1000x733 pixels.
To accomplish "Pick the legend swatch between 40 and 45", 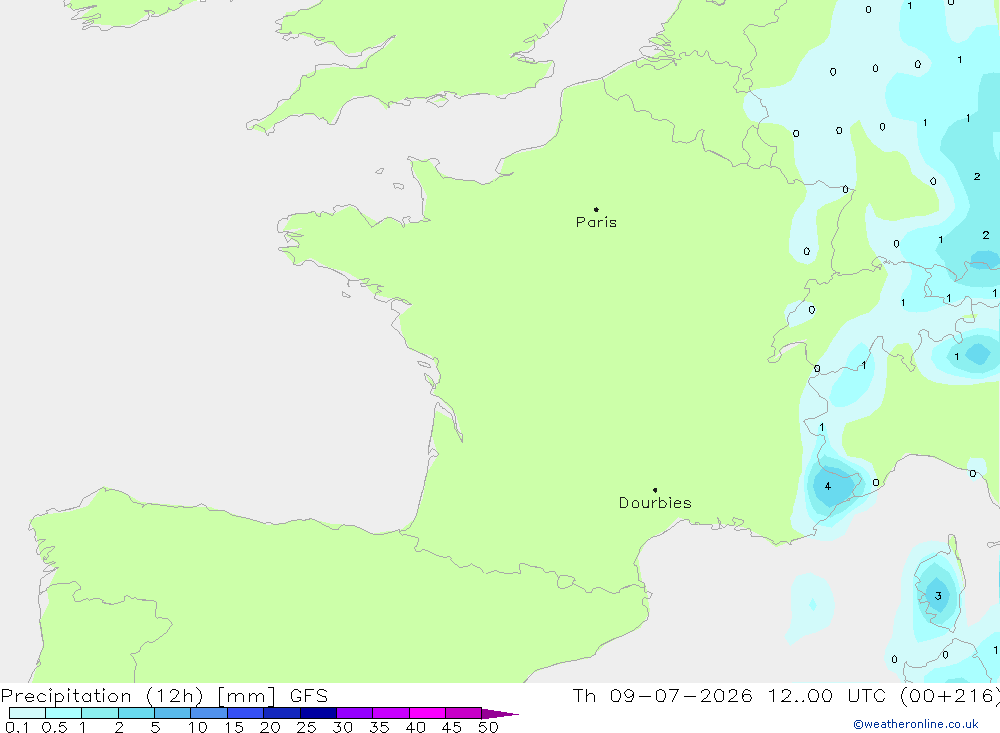I will (x=427, y=713).
